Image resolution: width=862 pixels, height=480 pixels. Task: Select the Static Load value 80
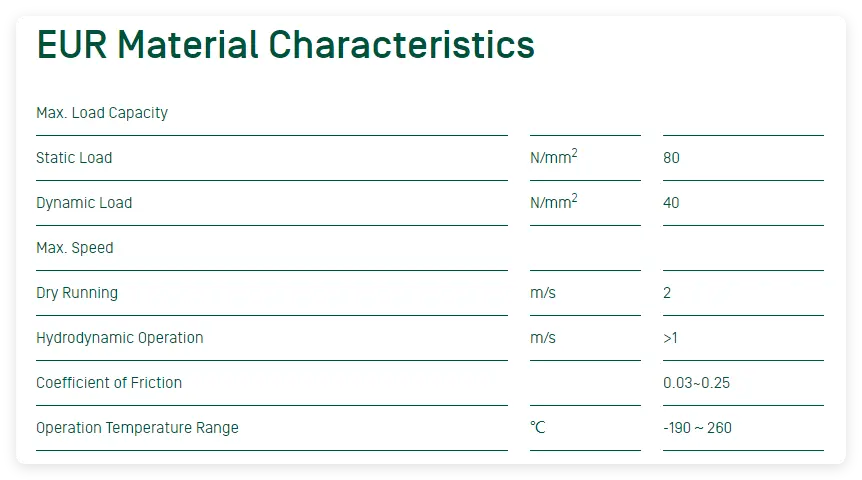[x=671, y=158]
